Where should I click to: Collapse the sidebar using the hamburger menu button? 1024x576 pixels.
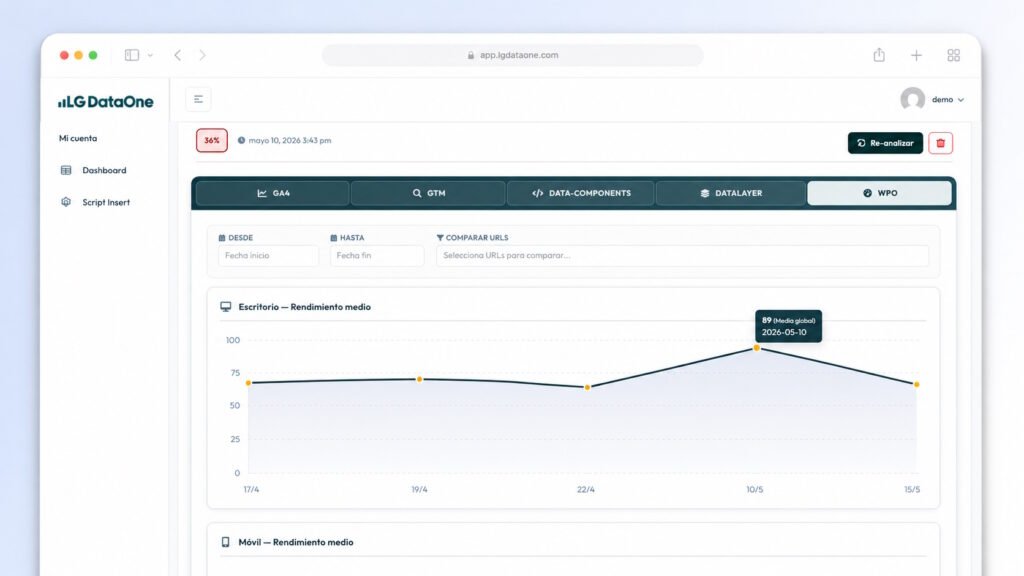198,99
